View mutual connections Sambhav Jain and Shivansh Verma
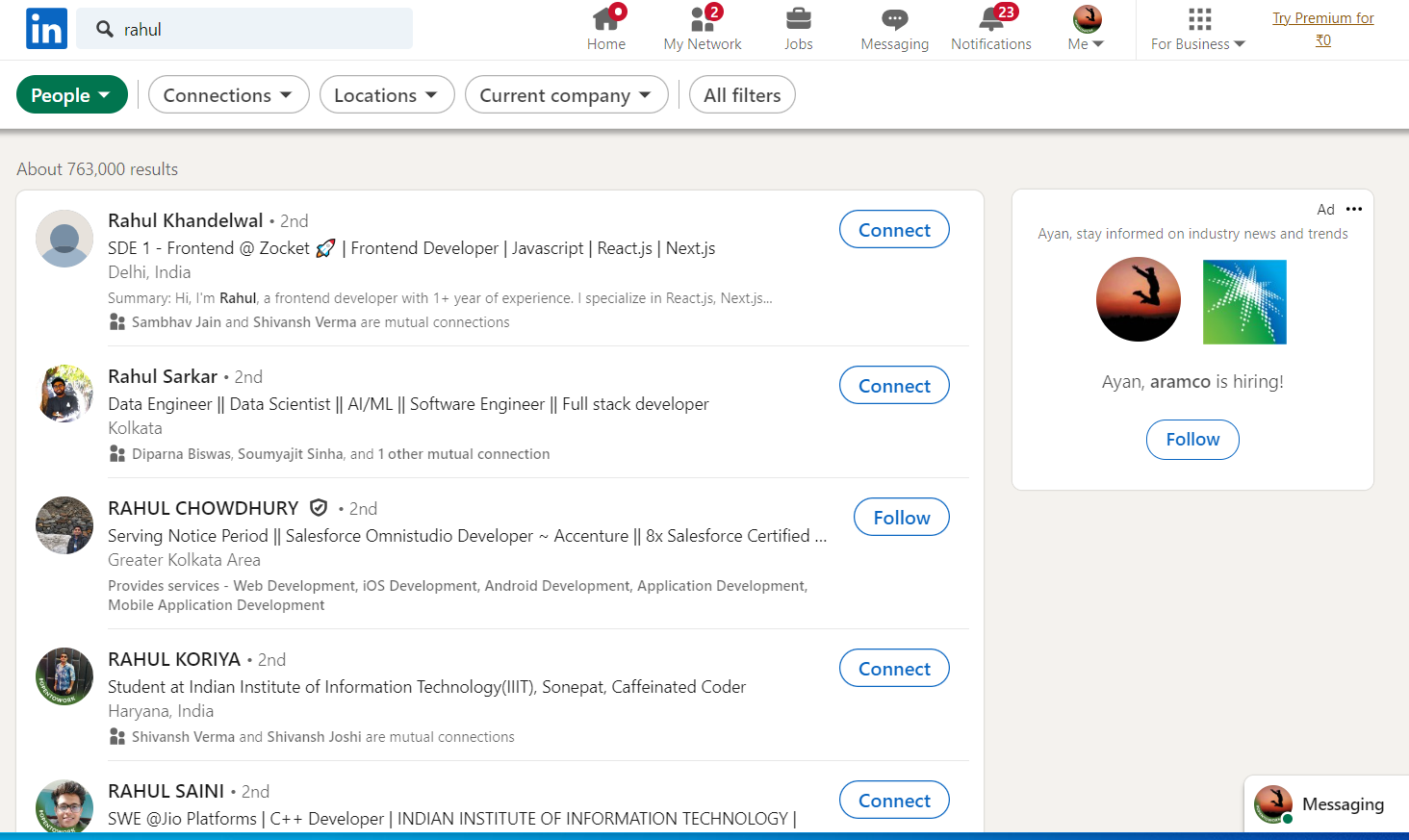The image size is (1409, 840). pos(320,322)
